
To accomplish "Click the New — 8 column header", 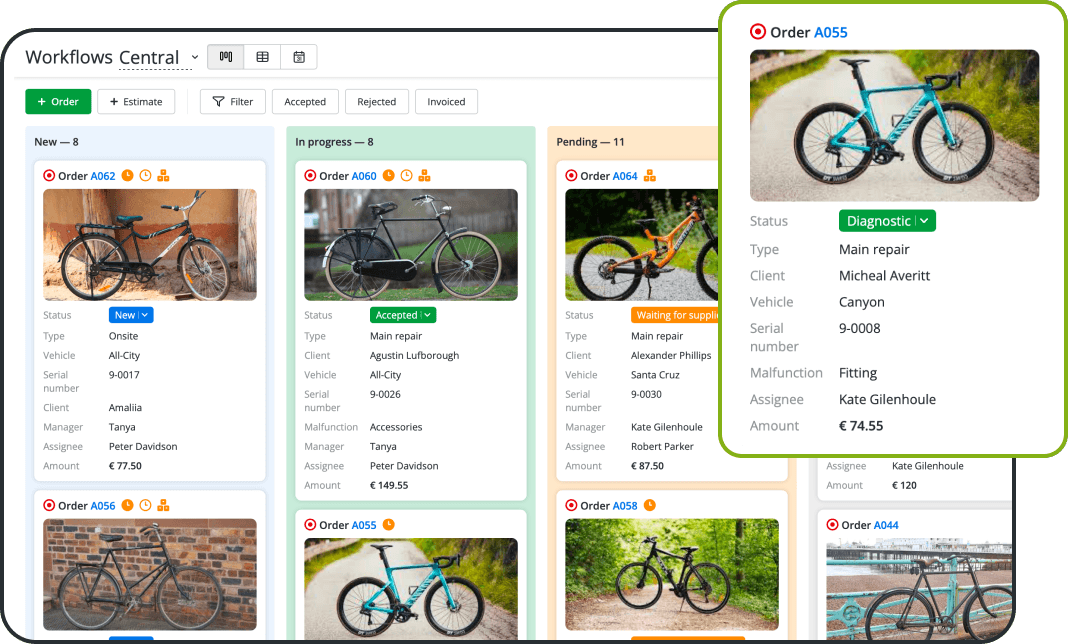I will point(57,142).
